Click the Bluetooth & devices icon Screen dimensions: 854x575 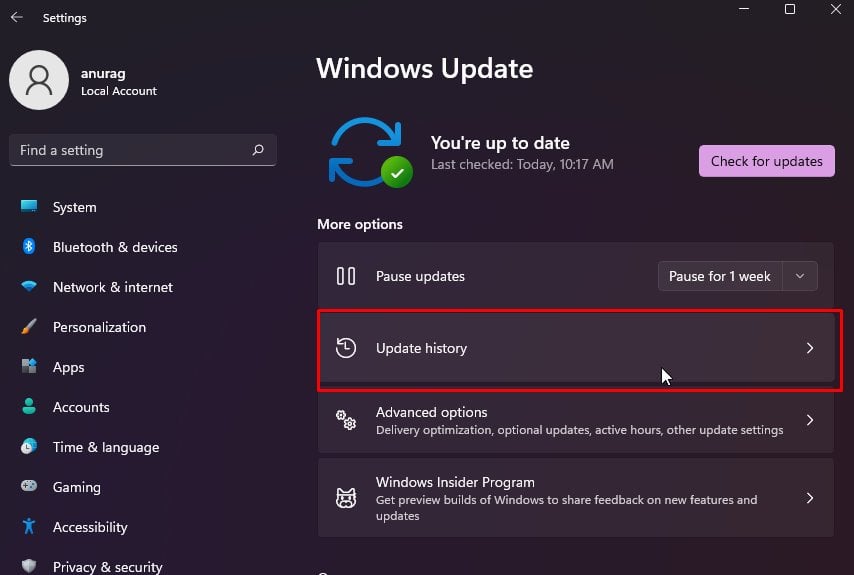click(30, 247)
